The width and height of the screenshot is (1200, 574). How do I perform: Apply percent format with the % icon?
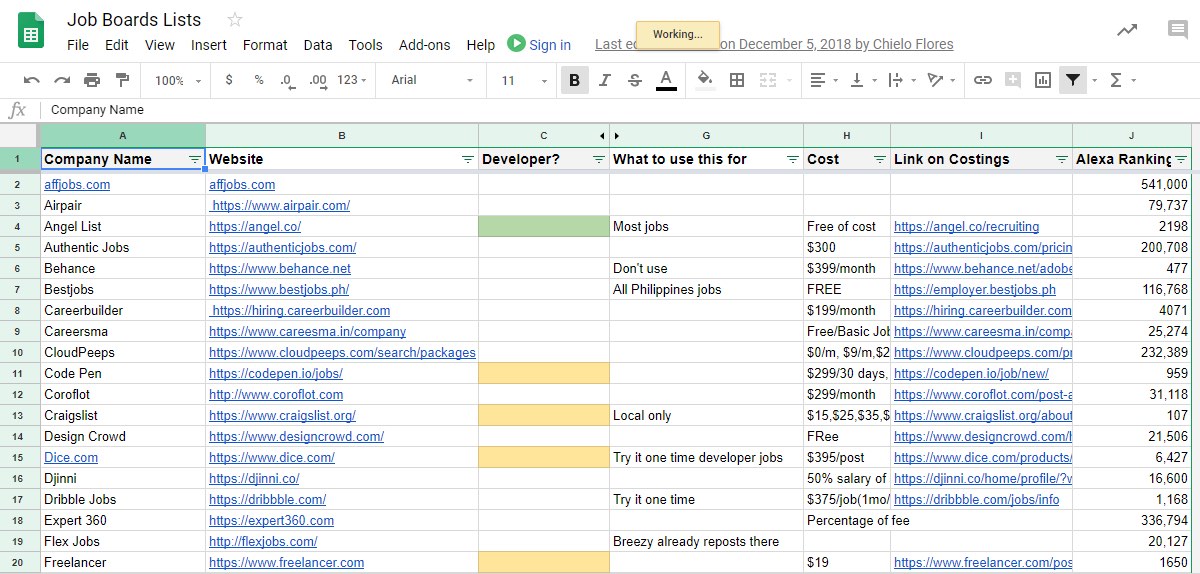click(x=259, y=80)
